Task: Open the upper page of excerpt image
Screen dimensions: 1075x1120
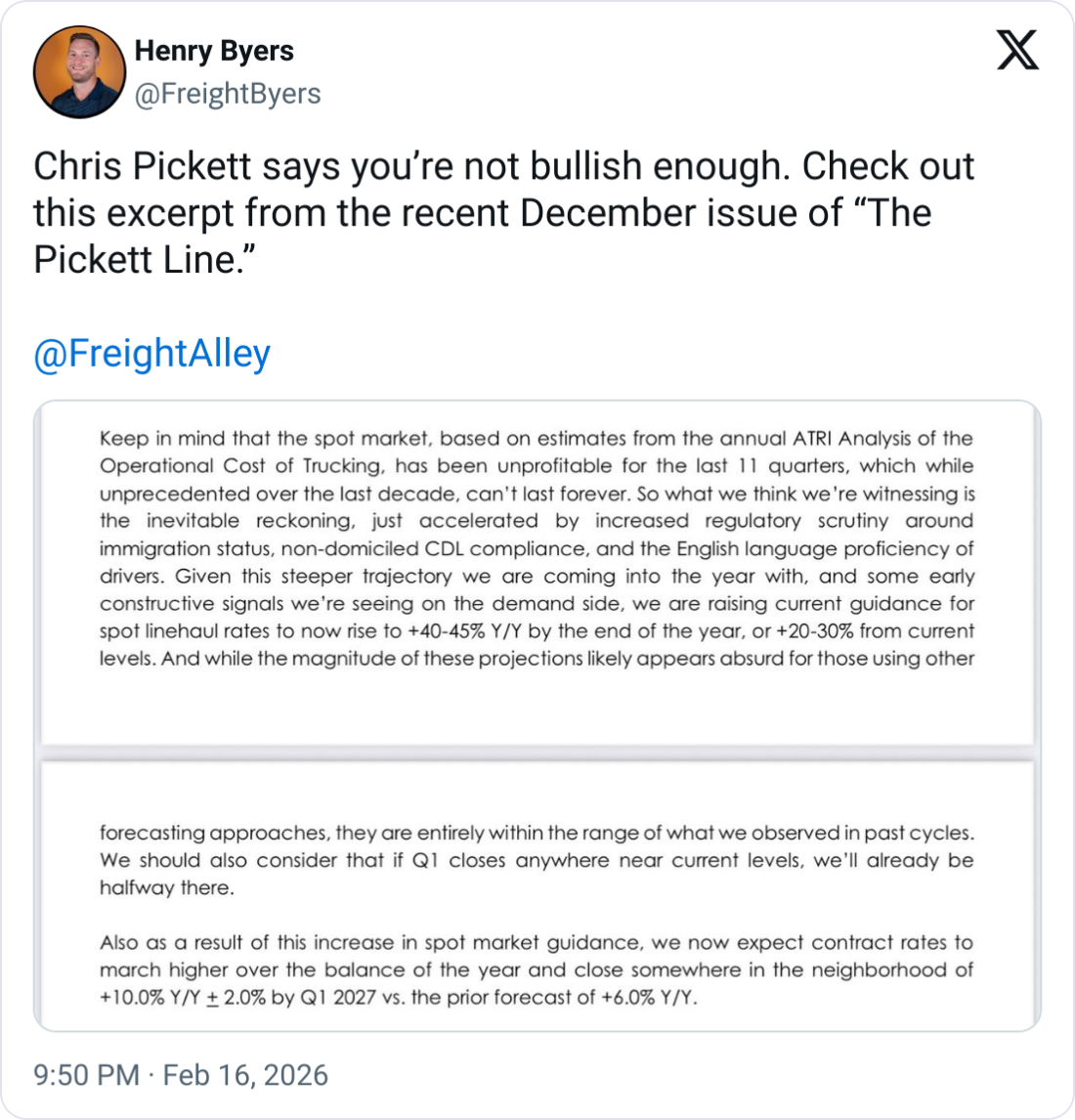Action: click(x=537, y=577)
